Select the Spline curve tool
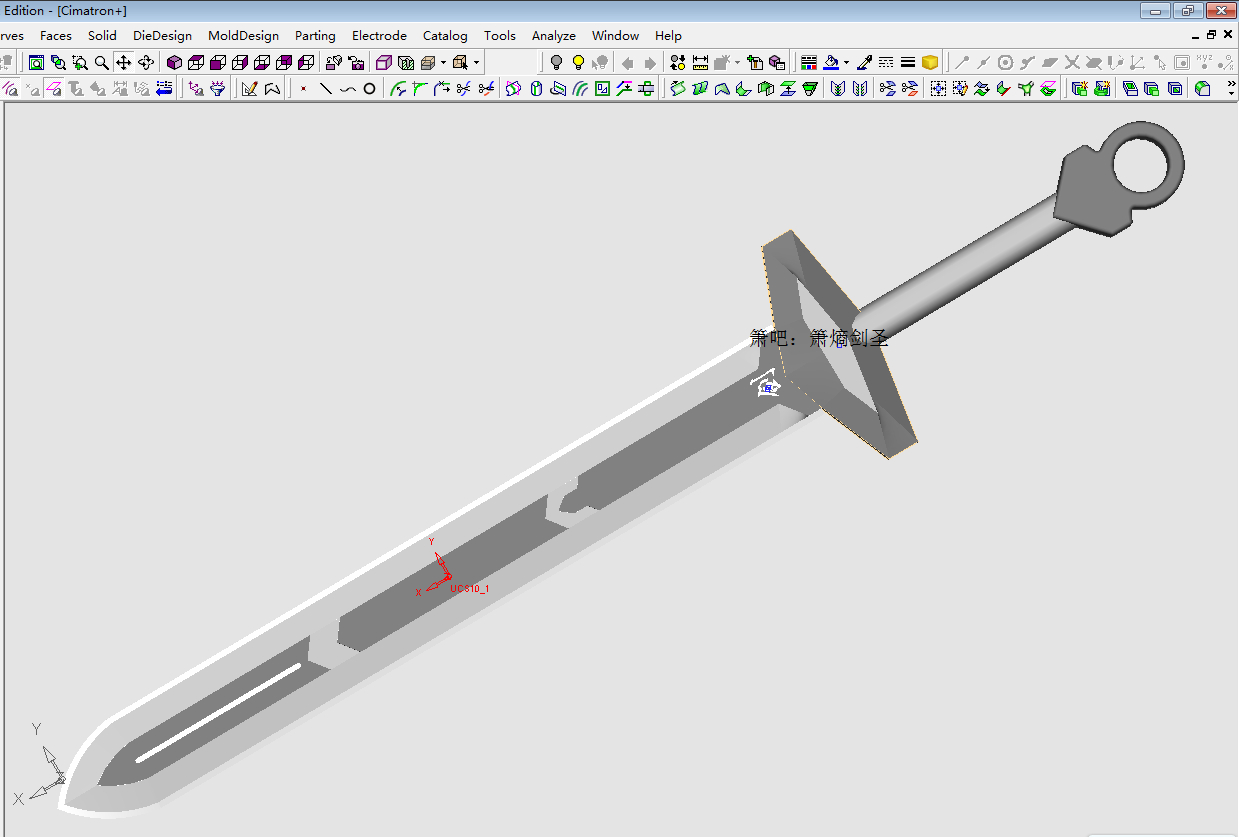The image size is (1239, 837). (x=348, y=88)
